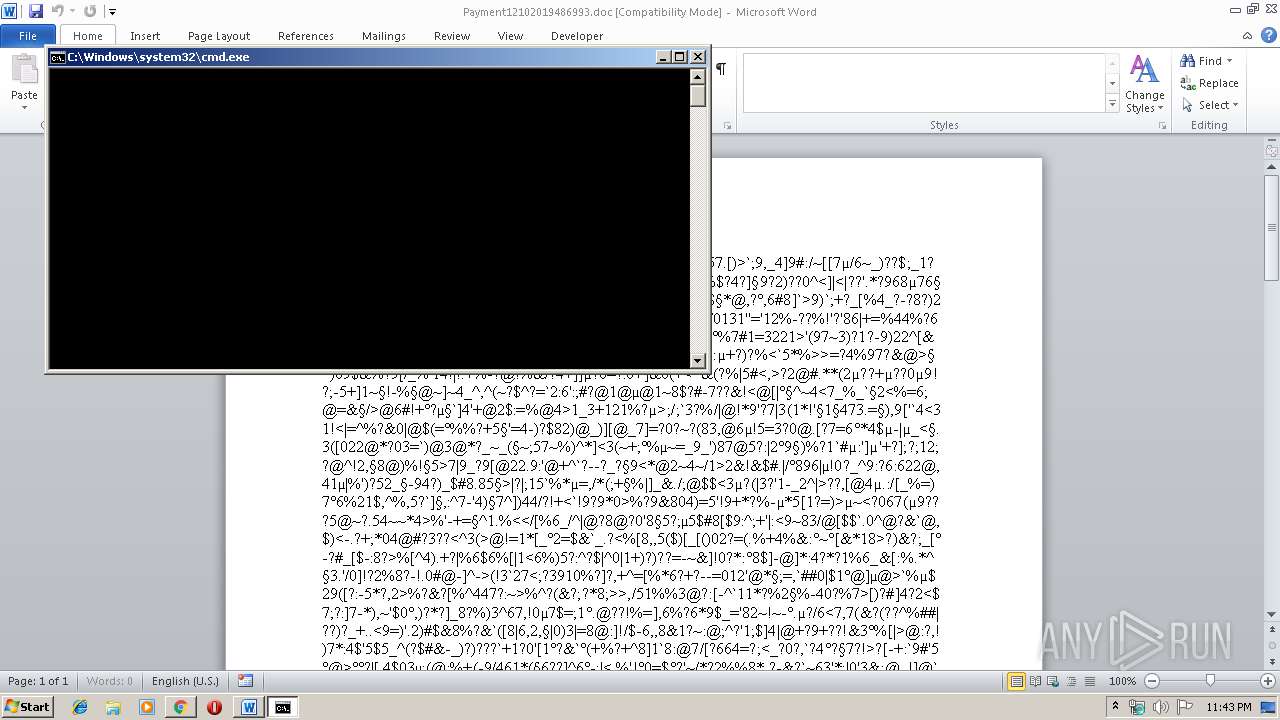This screenshot has height=720, width=1280.
Task: Toggle Show/Hide paragraph marks button
Action: 721,68
